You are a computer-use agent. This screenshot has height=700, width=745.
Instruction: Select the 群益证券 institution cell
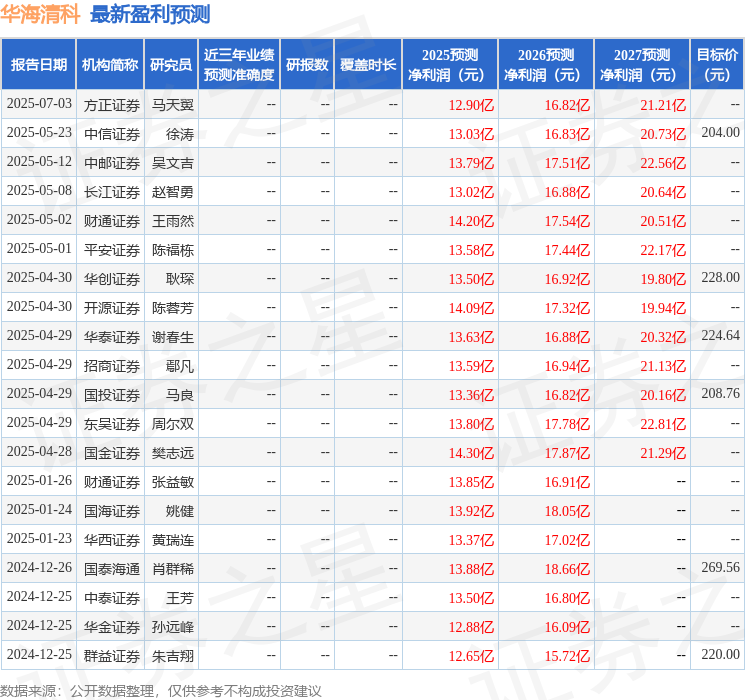coord(112,656)
